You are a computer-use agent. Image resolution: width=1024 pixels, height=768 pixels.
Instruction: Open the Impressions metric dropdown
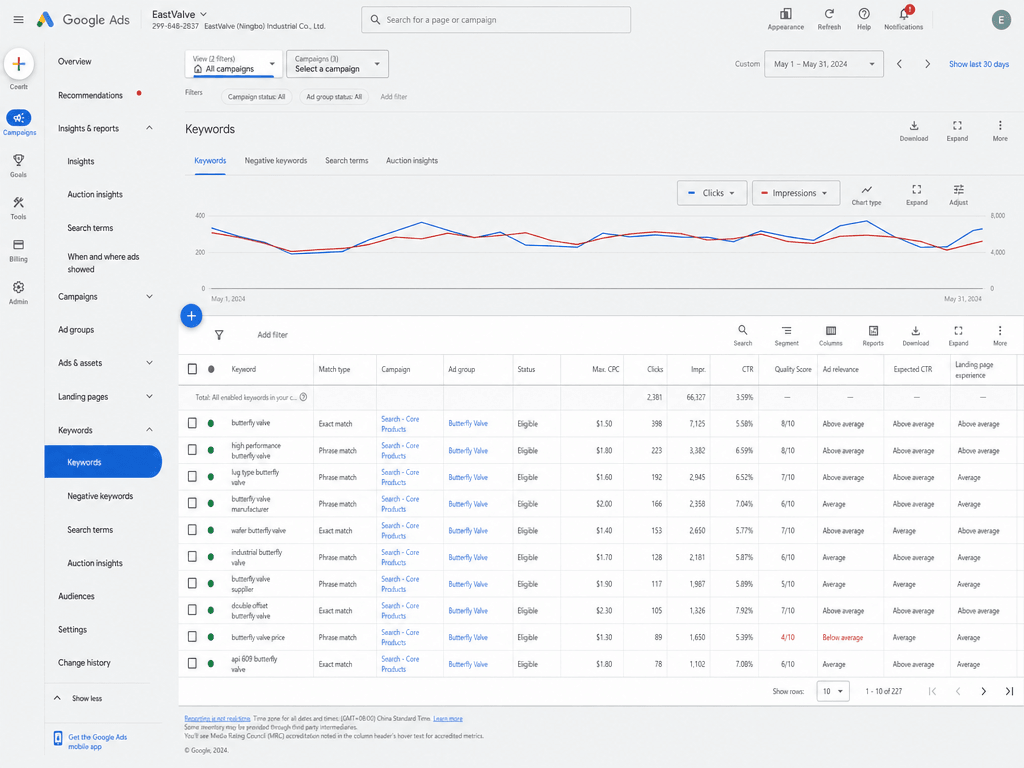tap(795, 193)
